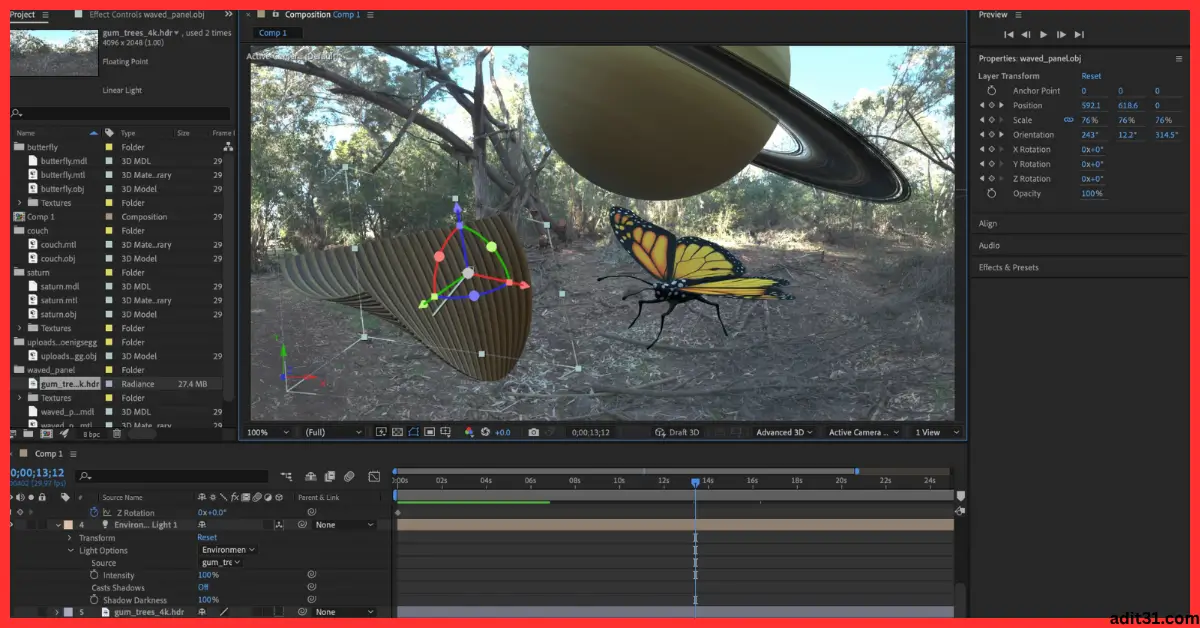The width and height of the screenshot is (1200, 628).
Task: Switch to the Project panel tab
Action: tap(22, 15)
